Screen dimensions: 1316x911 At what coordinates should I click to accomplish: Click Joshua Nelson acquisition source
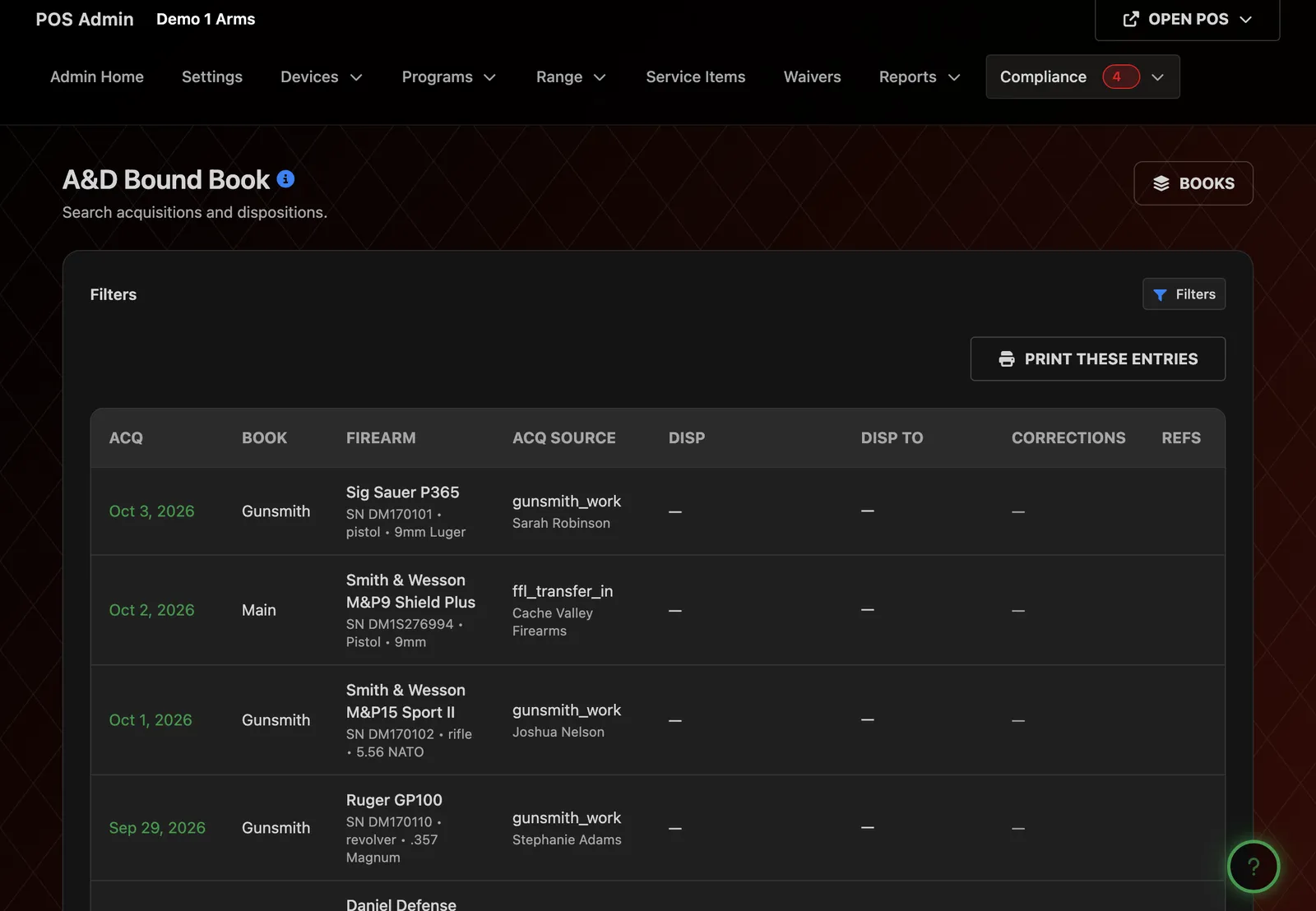558,732
